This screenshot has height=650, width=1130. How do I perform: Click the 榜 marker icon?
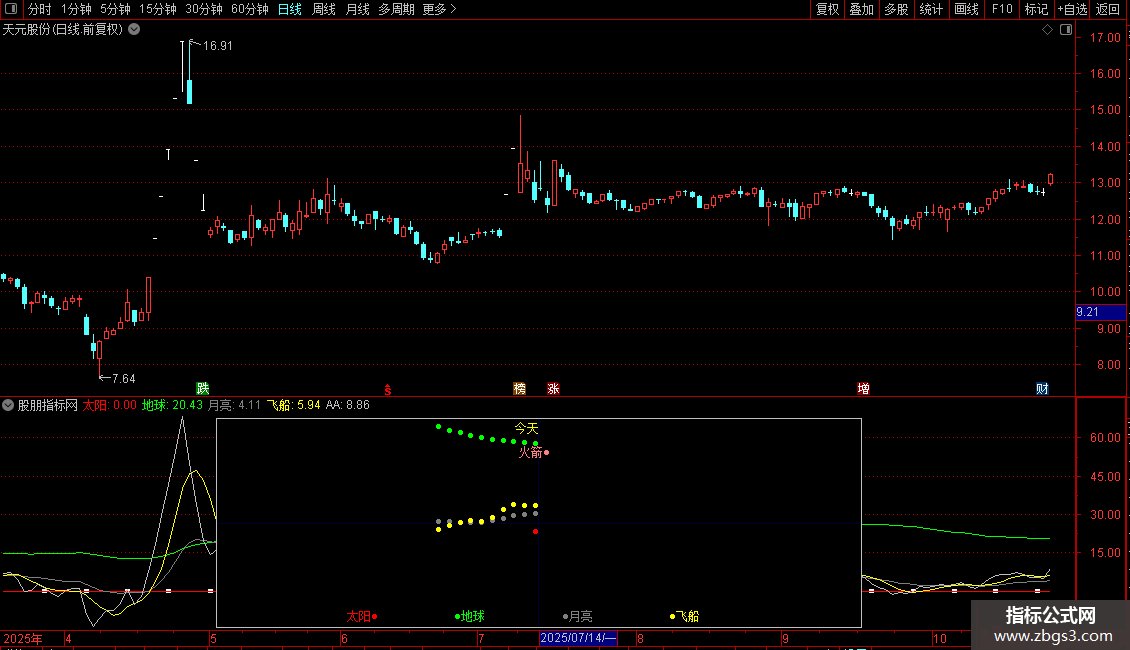tap(519, 388)
